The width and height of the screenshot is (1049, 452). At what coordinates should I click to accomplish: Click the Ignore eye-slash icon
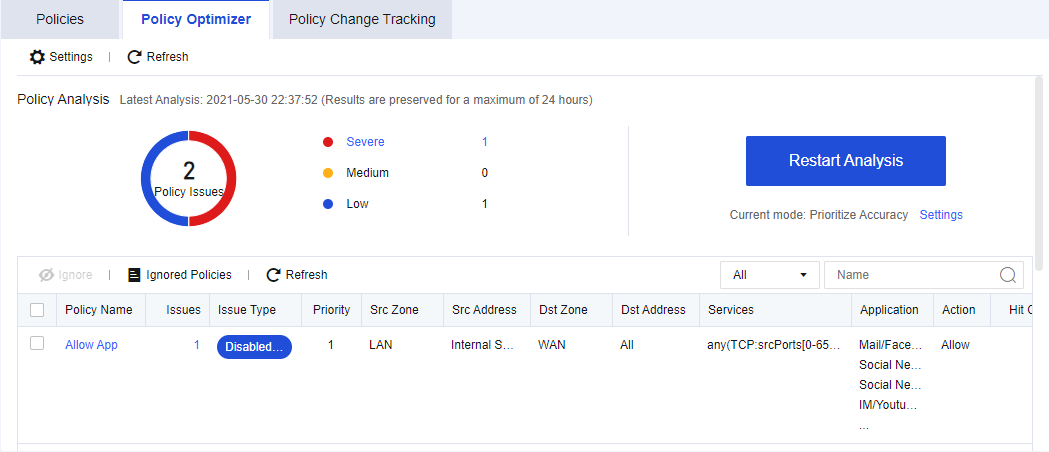(x=46, y=275)
